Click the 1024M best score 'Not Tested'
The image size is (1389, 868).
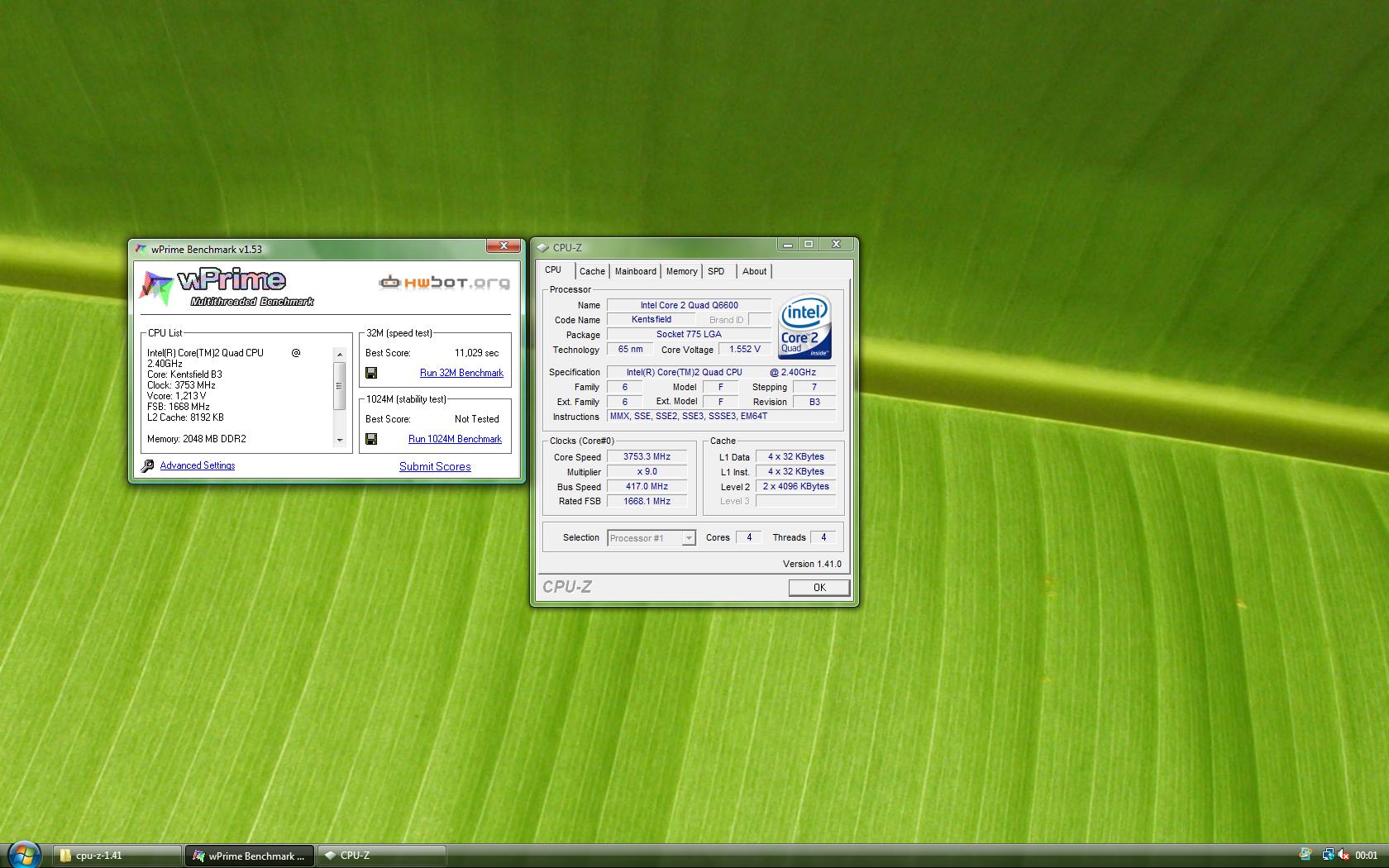point(477,419)
